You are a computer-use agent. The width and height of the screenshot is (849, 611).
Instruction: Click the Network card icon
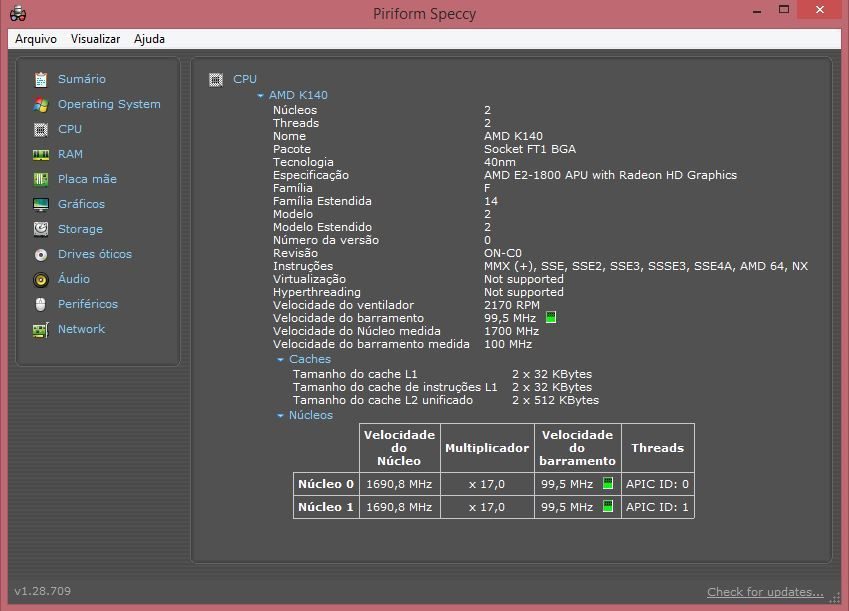pyautogui.click(x=41, y=329)
